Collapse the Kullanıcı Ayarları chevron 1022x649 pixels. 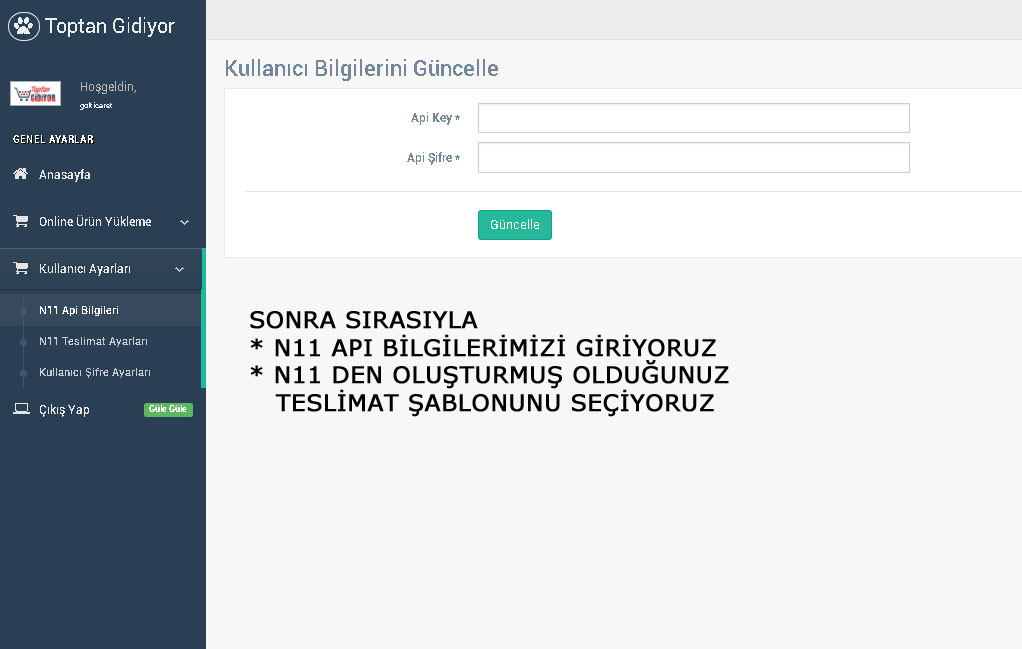click(180, 269)
